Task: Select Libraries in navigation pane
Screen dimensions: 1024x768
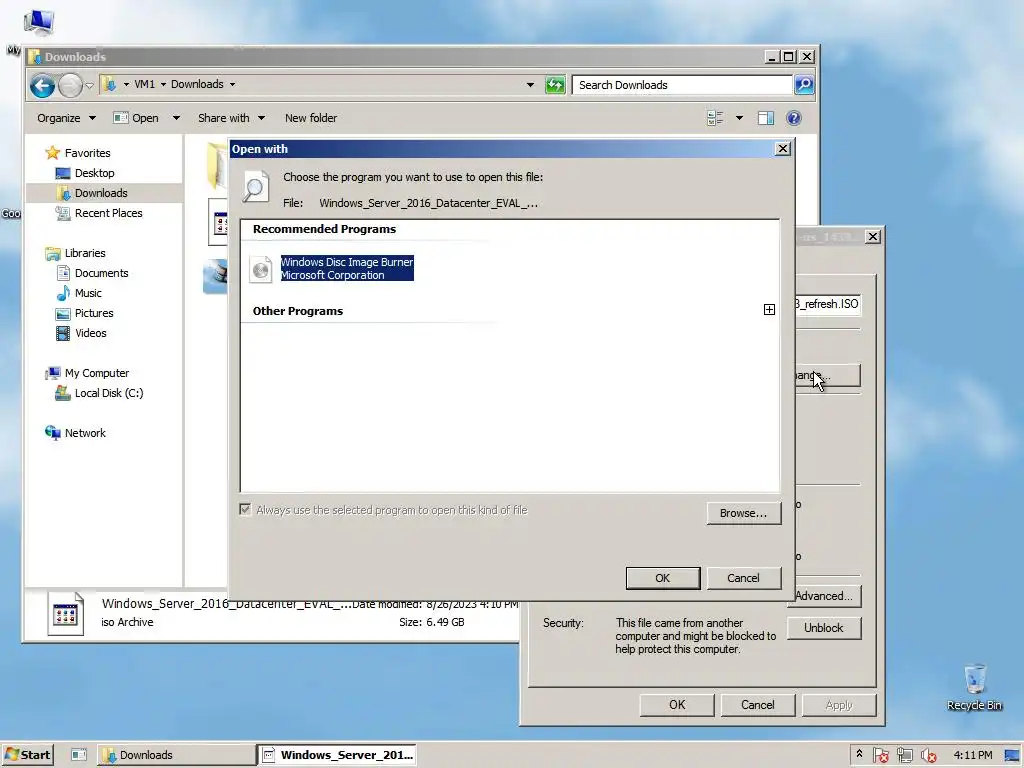Action: point(84,253)
